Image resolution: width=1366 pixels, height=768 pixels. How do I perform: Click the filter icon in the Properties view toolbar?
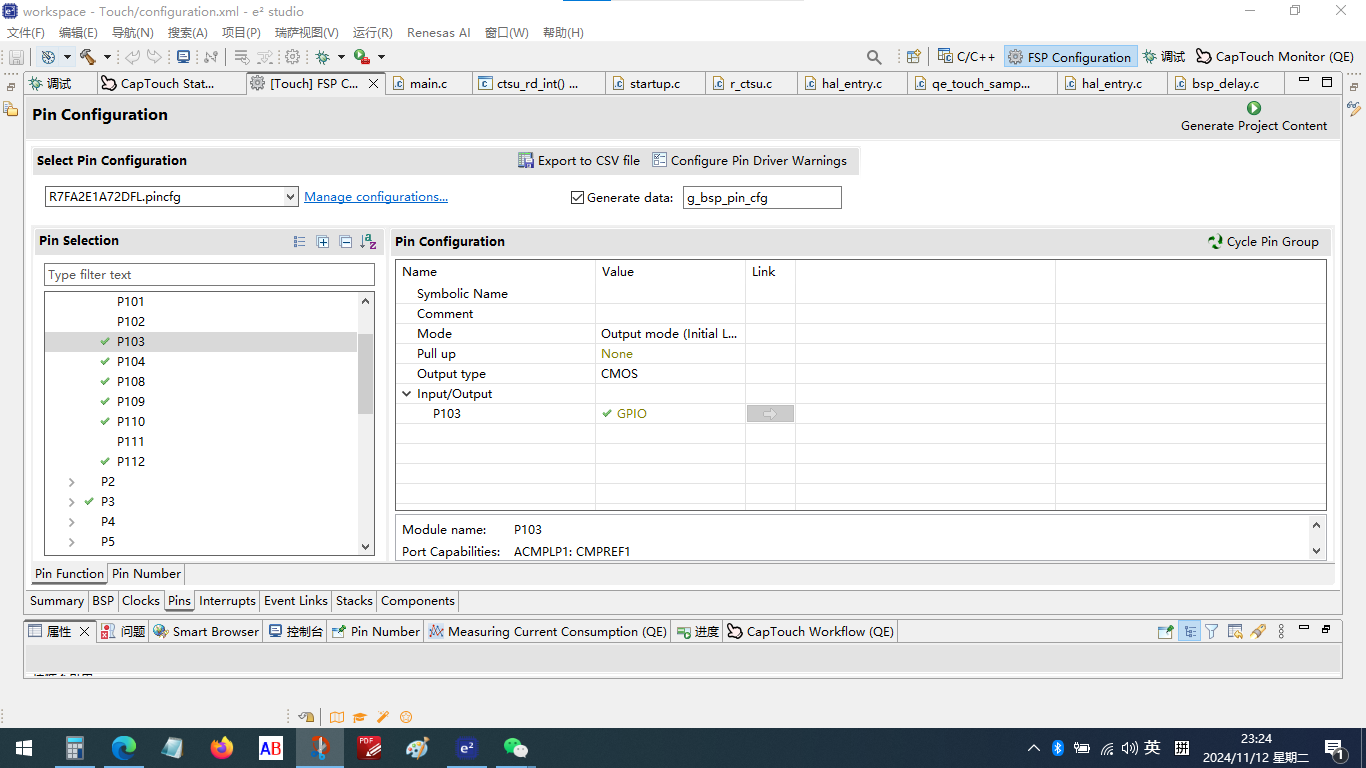pyautogui.click(x=1211, y=631)
